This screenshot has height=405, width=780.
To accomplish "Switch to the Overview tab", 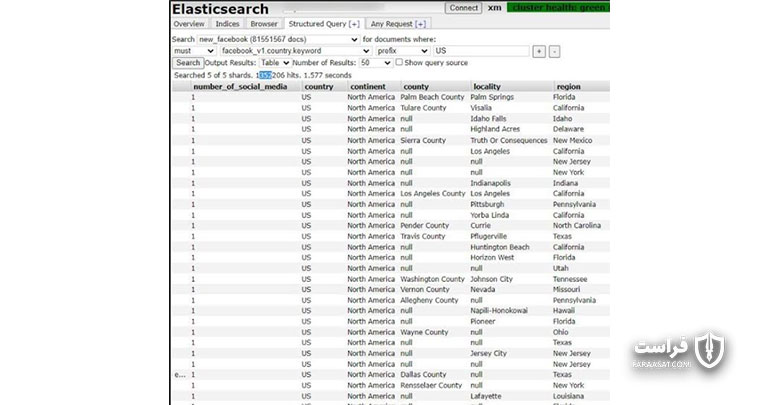I will [x=189, y=24].
